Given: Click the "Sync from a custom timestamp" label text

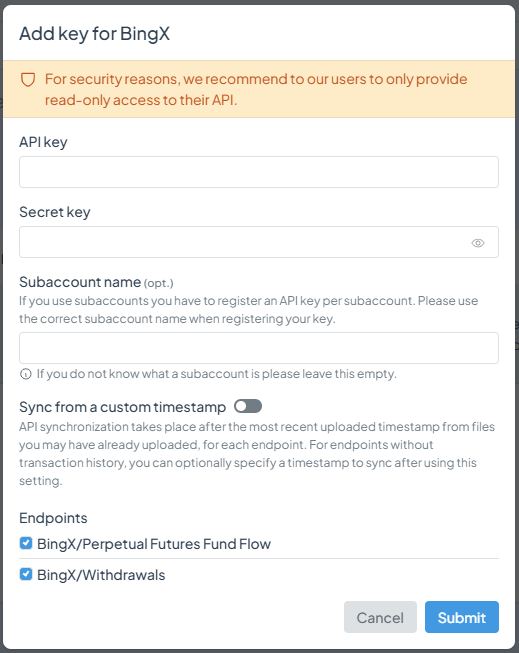Looking at the screenshot, I should [x=122, y=407].
